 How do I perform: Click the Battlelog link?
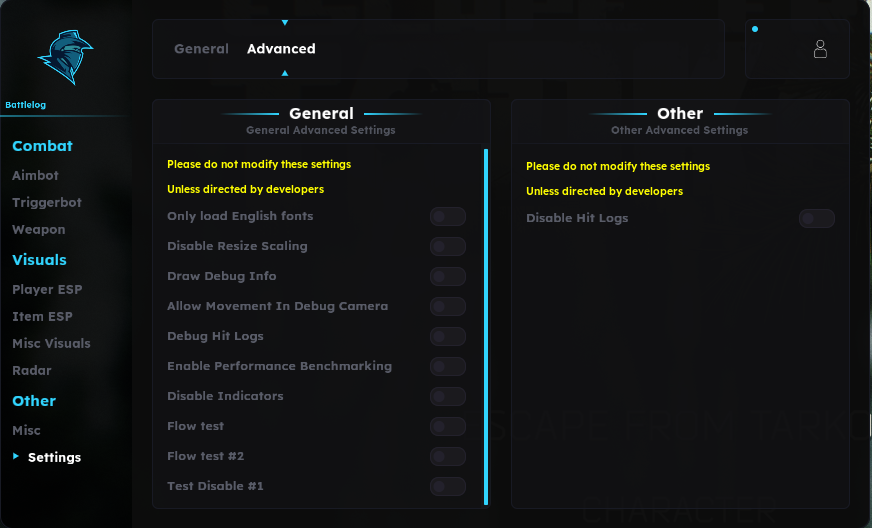[x=26, y=105]
